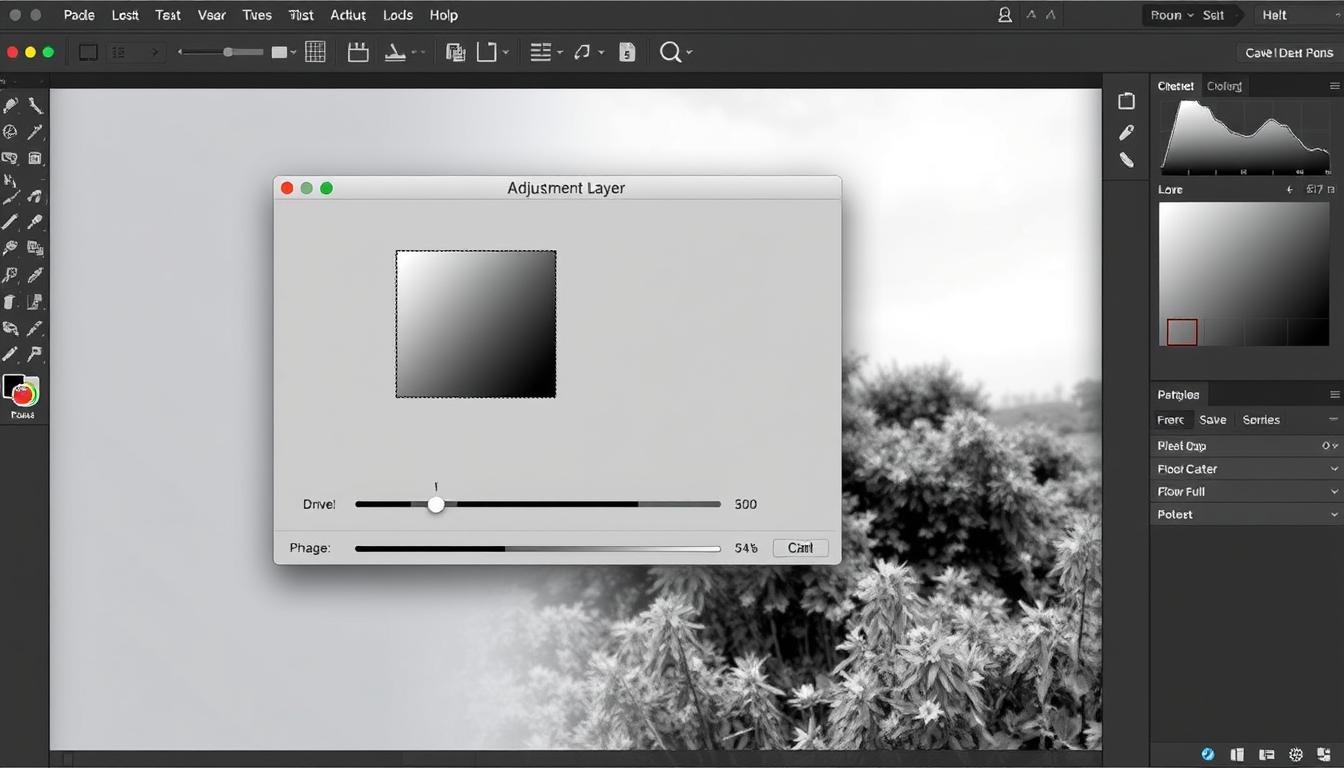
Task: Switch to the Chetlet tab
Action: pos(1175,86)
